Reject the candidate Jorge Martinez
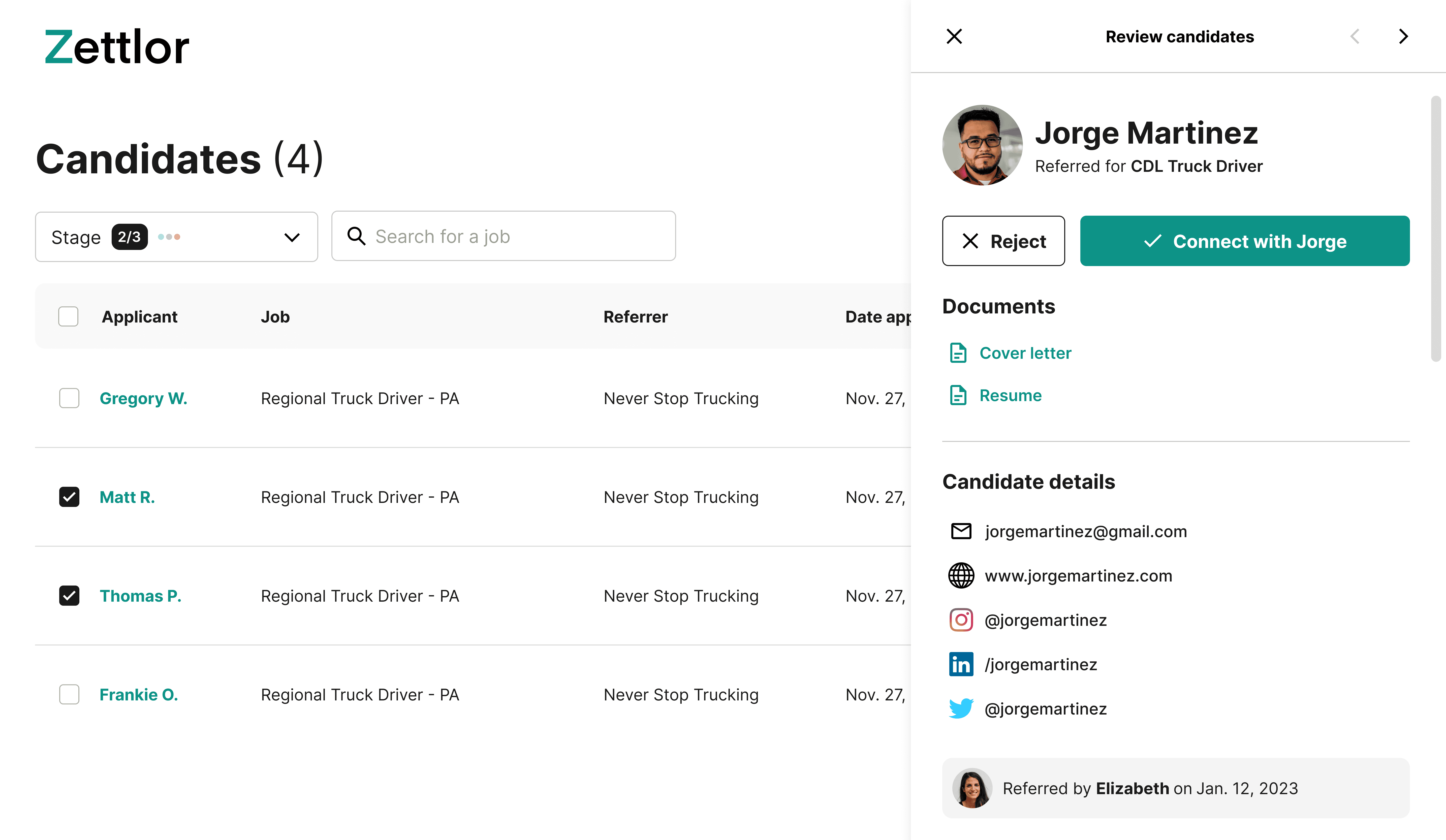Screen dimensions: 1446x840 pyautogui.click(x=1003, y=241)
